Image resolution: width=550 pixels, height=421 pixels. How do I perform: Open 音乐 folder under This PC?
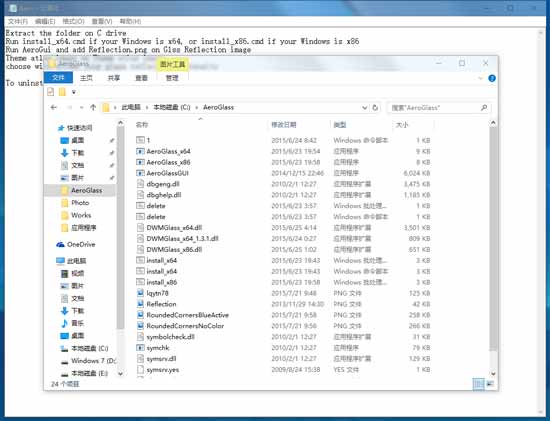point(77,323)
